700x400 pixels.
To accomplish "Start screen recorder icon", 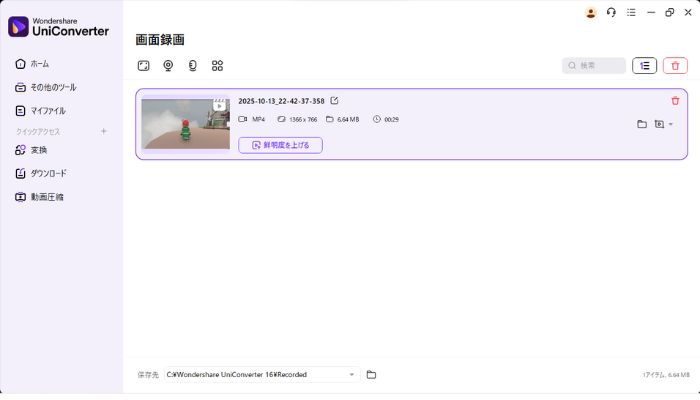I will tap(143, 66).
